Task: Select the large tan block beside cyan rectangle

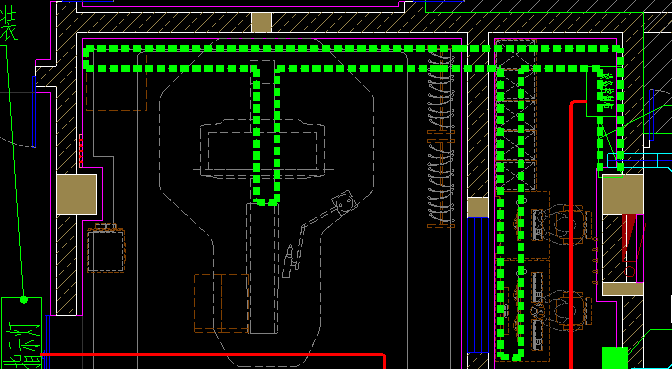Action: (623, 195)
